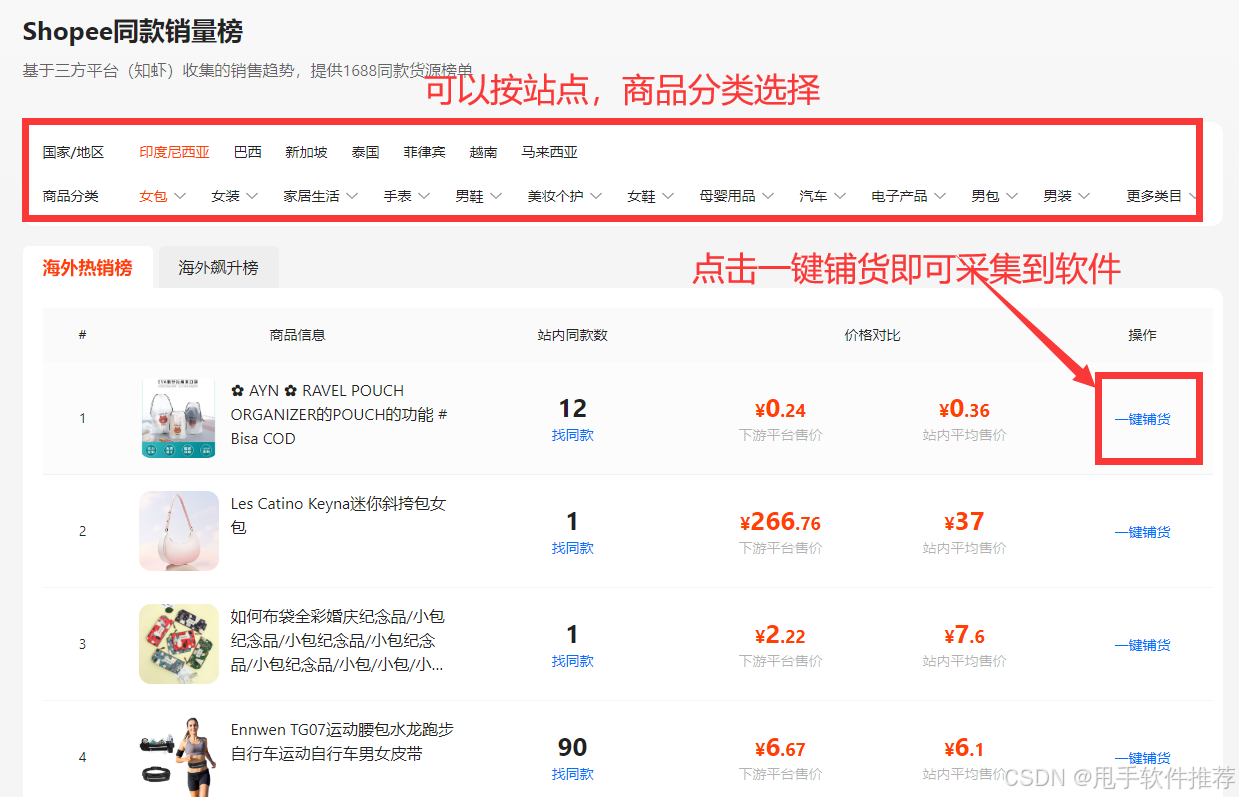Select 菲律宾 country filter
1239x797 pixels.
pyautogui.click(x=424, y=152)
